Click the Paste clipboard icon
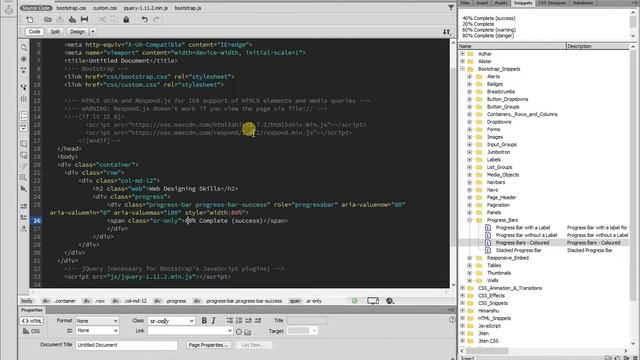Screen dimensions: 640x360 pos(126,19)
